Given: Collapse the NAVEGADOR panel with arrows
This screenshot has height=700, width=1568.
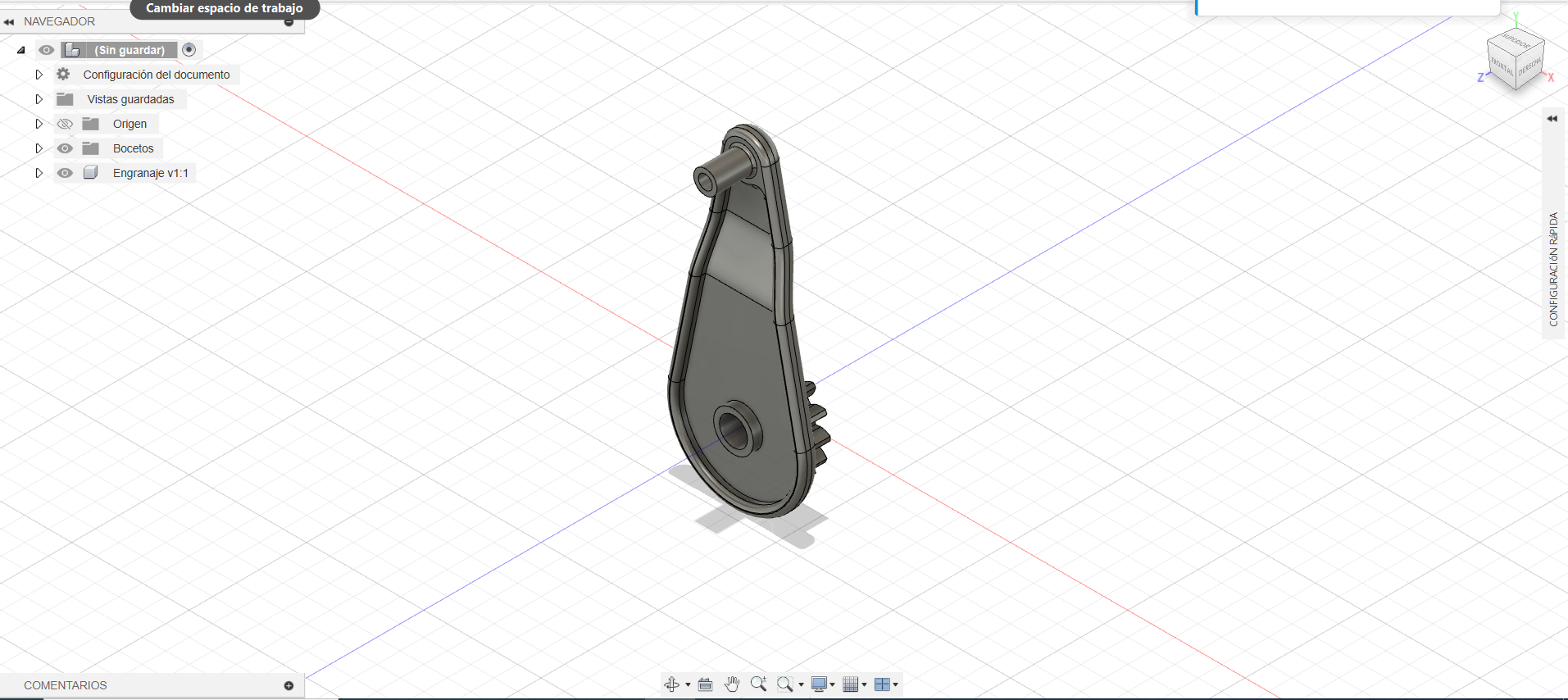Looking at the screenshot, I should (9, 22).
